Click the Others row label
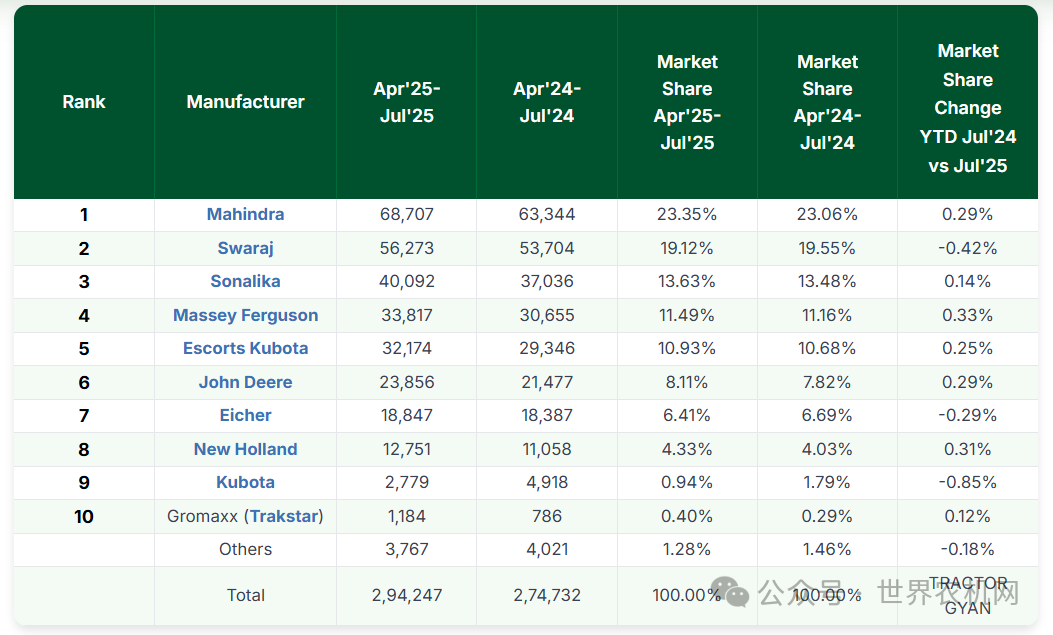This screenshot has height=635, width=1053. point(245,549)
